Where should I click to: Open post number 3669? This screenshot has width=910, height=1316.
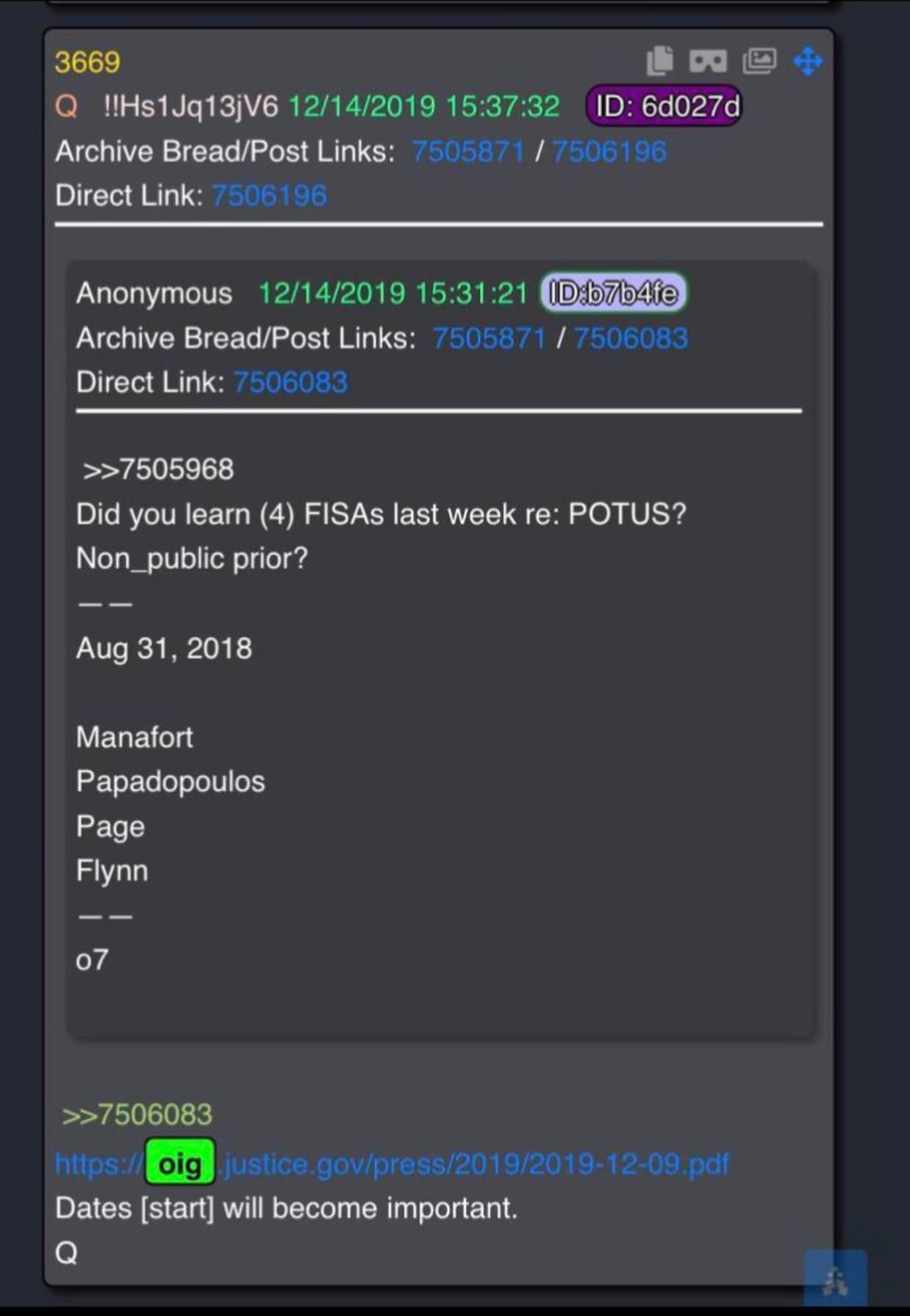coord(87,62)
